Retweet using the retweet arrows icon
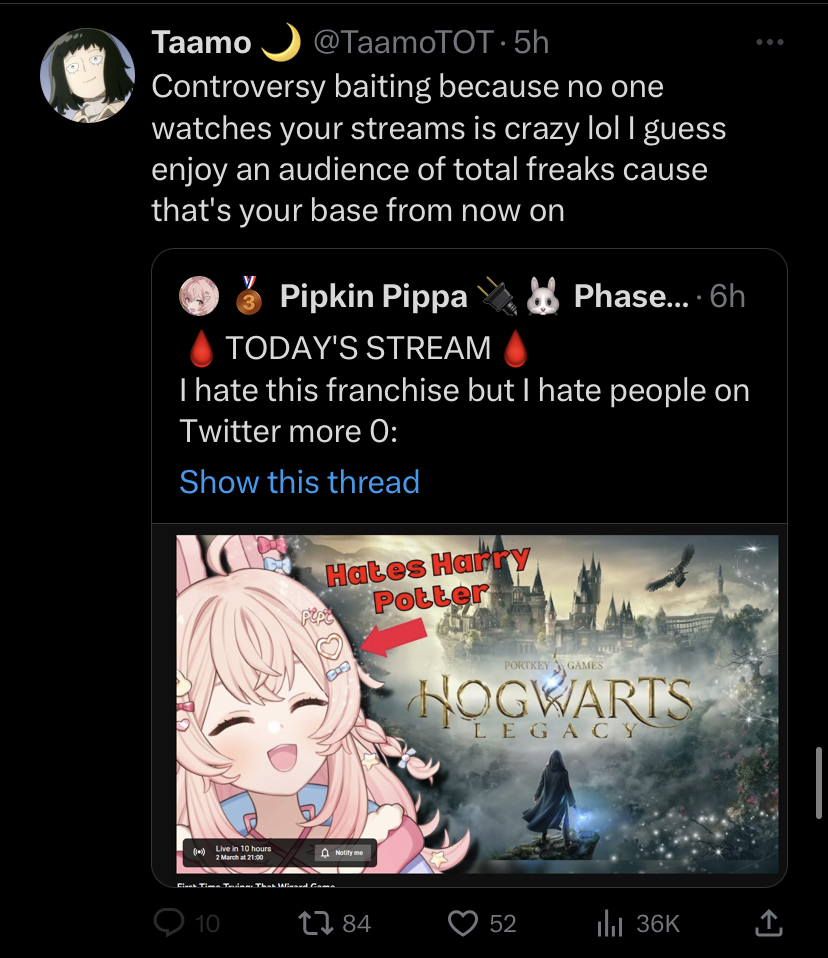Image resolution: width=828 pixels, height=958 pixels. [x=315, y=923]
